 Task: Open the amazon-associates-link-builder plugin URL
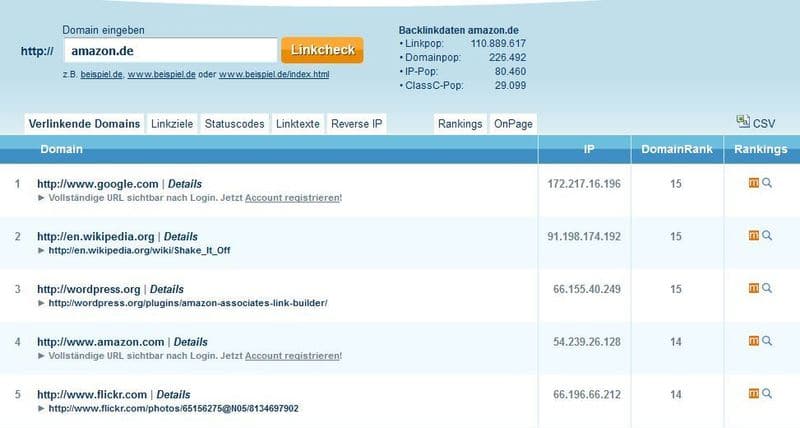188,303
